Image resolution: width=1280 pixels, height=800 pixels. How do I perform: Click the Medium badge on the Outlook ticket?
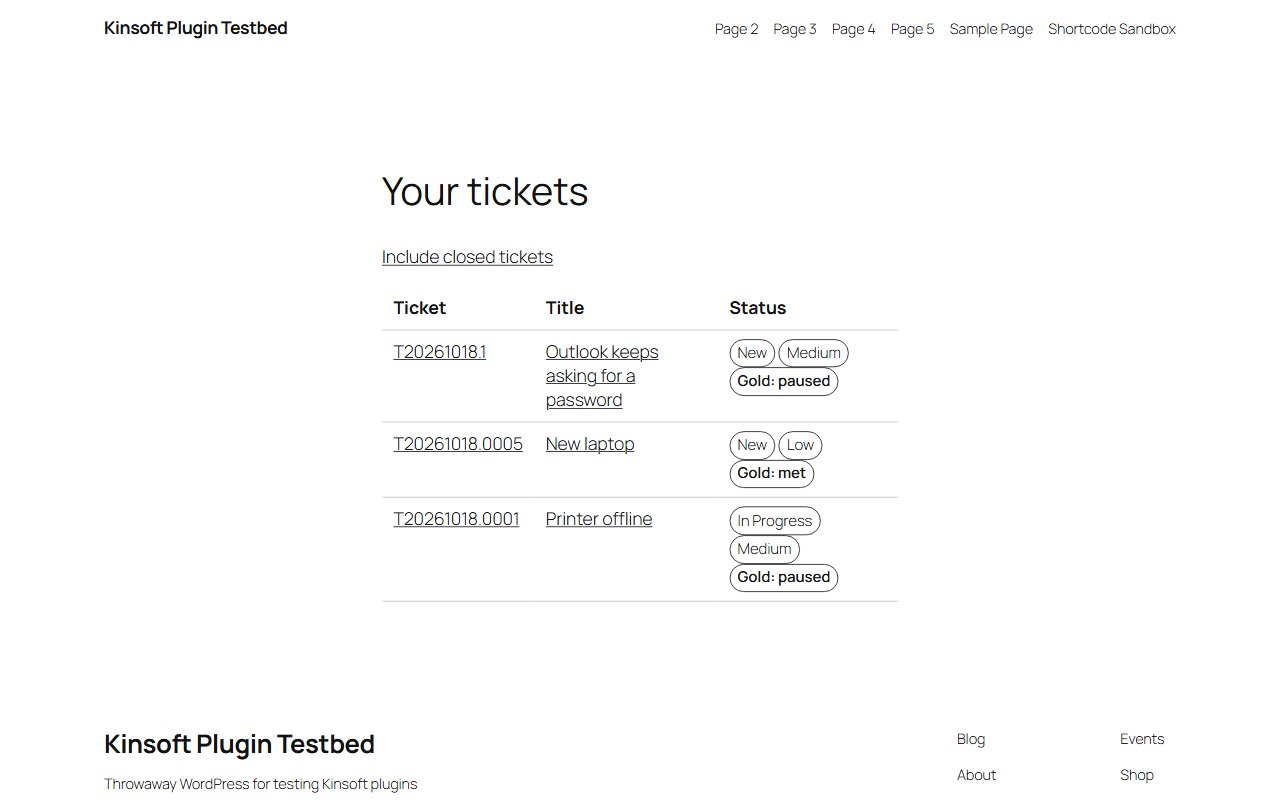tap(813, 353)
